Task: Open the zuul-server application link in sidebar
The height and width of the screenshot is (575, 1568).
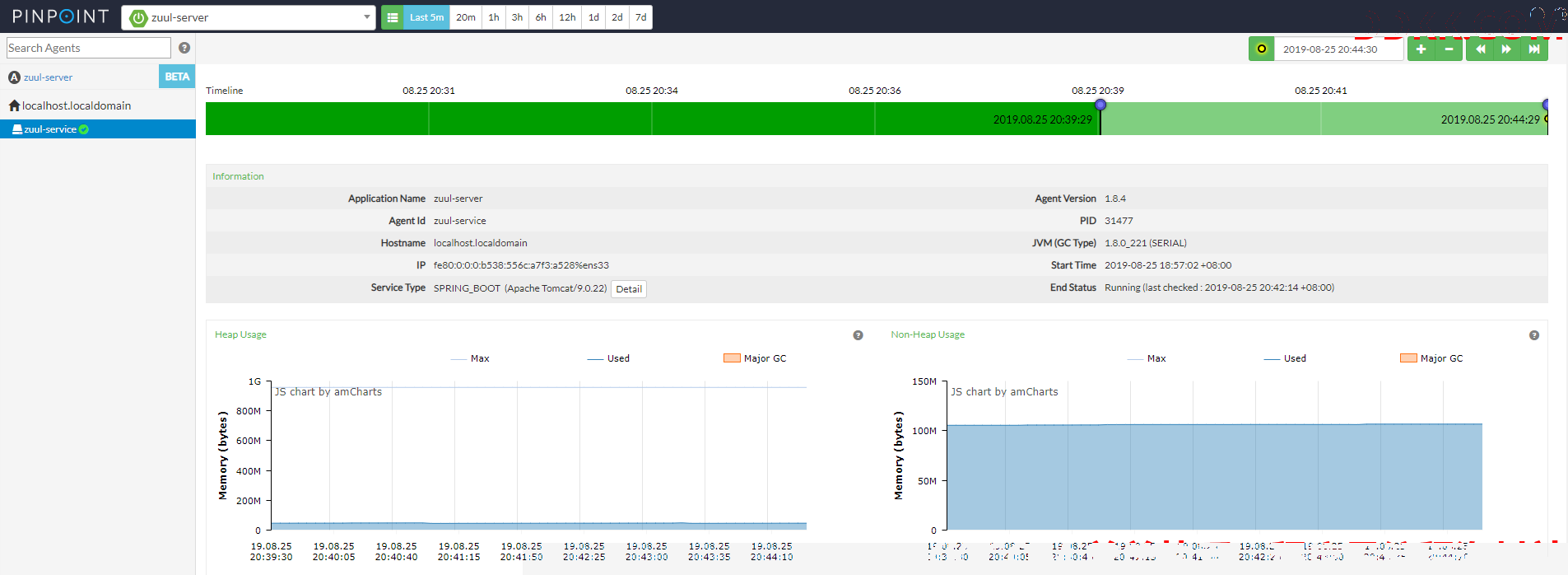Action: point(48,77)
